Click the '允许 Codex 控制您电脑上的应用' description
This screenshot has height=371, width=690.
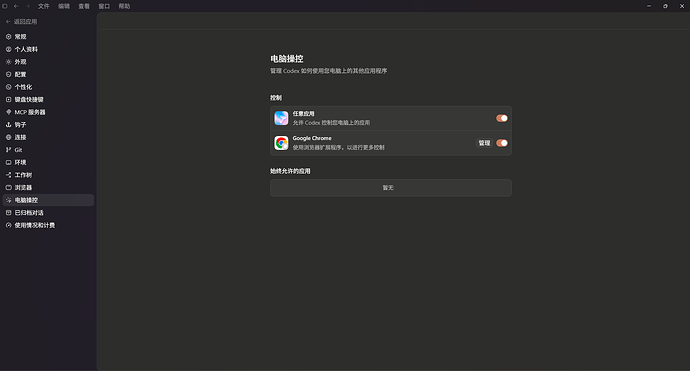pyautogui.click(x=331, y=123)
